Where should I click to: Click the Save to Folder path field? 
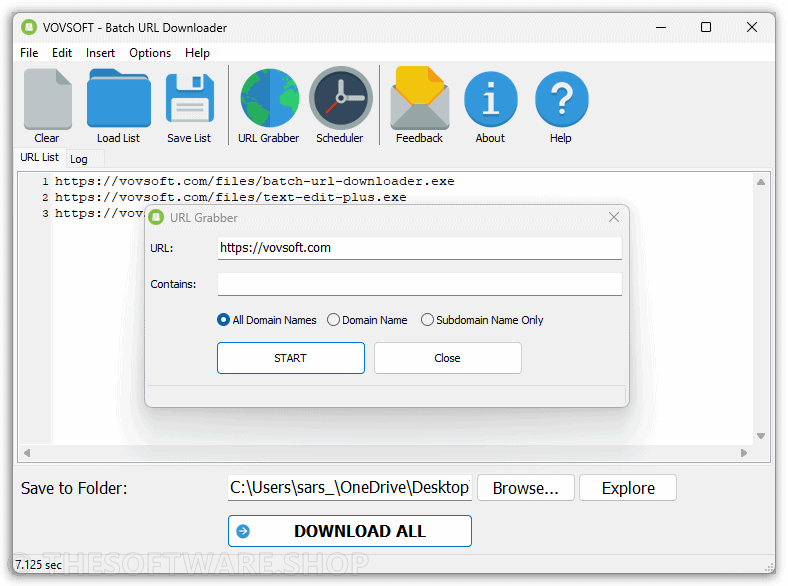(350, 487)
